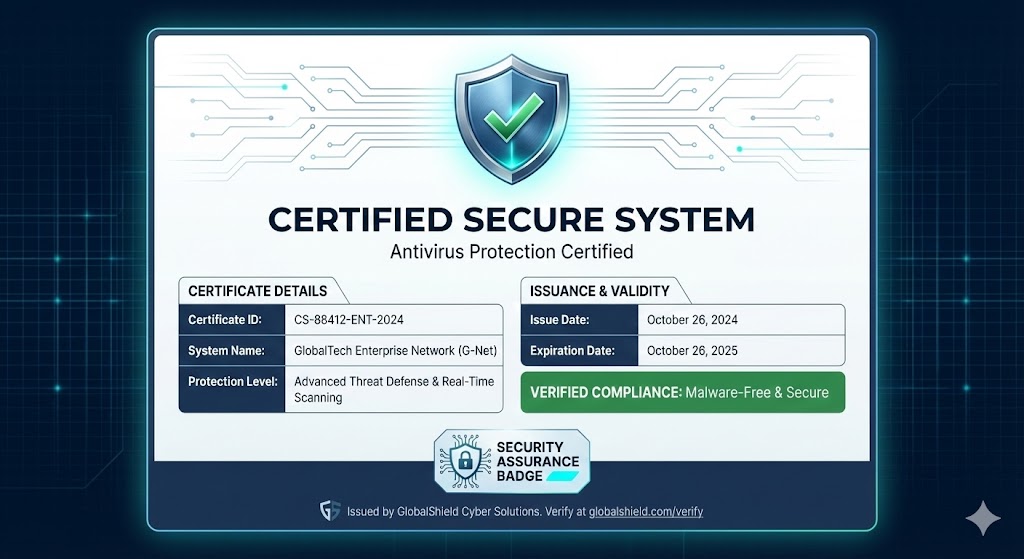The width and height of the screenshot is (1024, 559).
Task: Click the GlobalShield GS logo icon
Action: click(330, 511)
